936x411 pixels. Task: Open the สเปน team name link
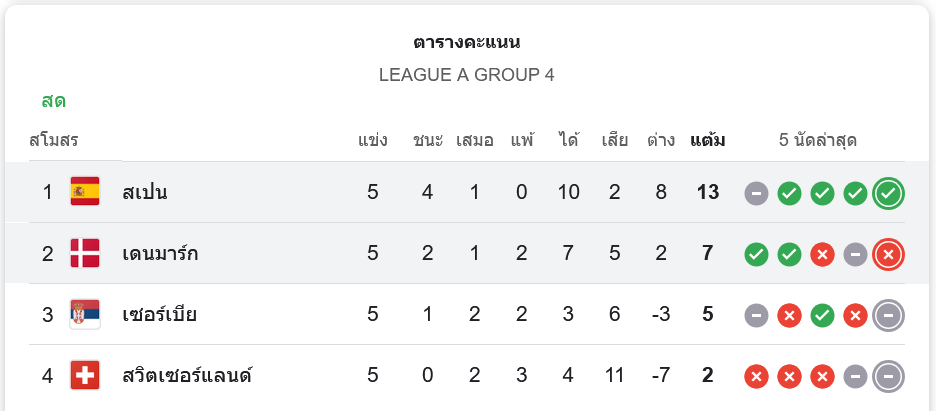145,192
